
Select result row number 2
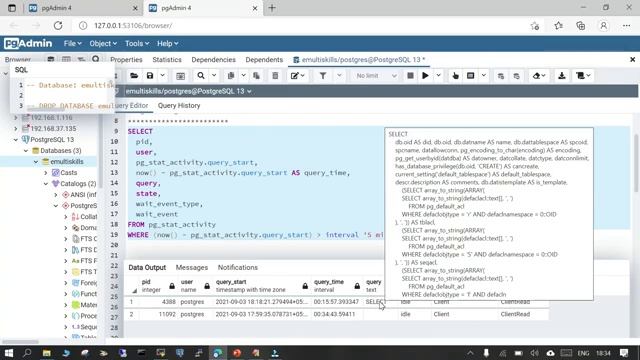coord(131,314)
